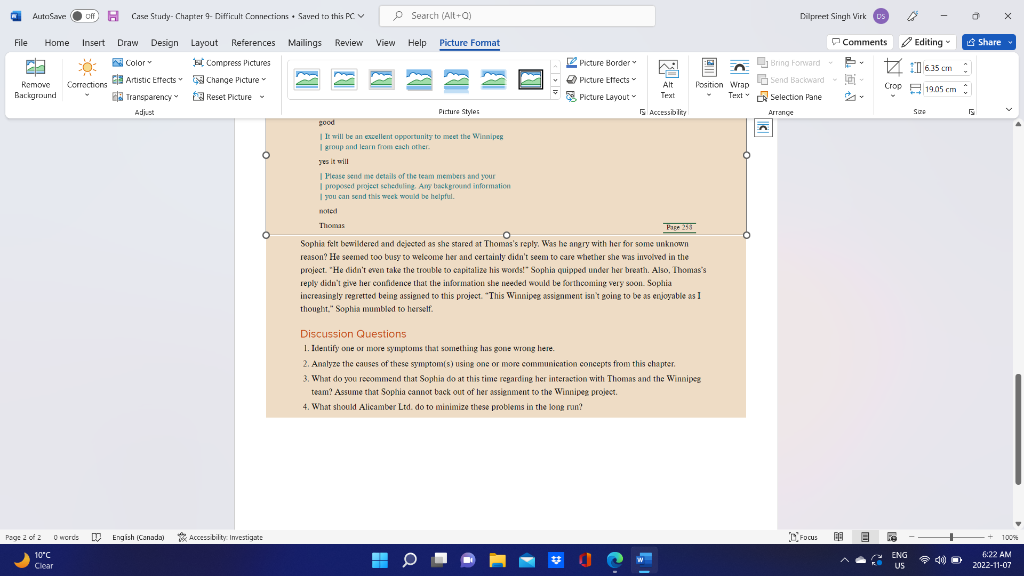1024x576 pixels.
Task: Open Rotate objects menu
Action: click(854, 97)
